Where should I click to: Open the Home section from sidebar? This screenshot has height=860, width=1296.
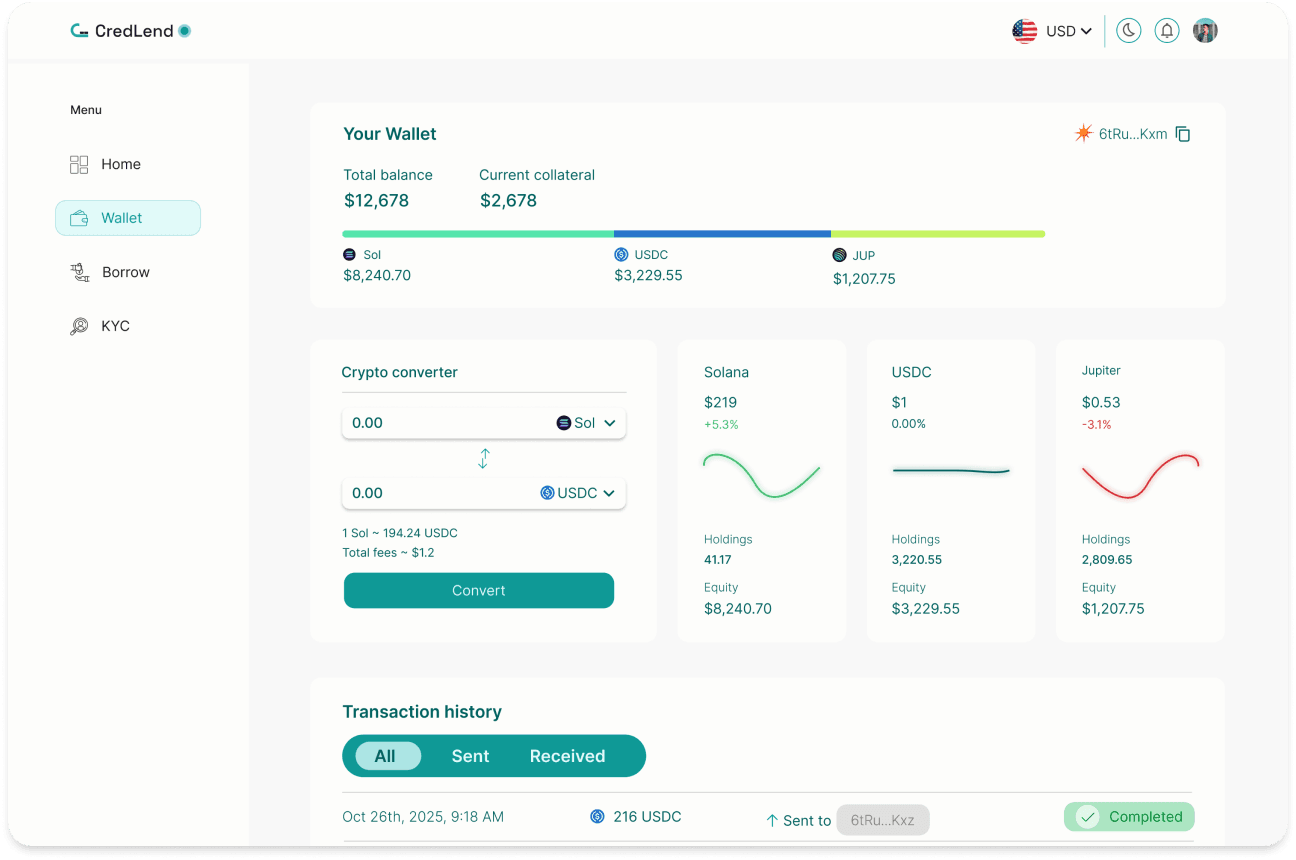pos(120,164)
